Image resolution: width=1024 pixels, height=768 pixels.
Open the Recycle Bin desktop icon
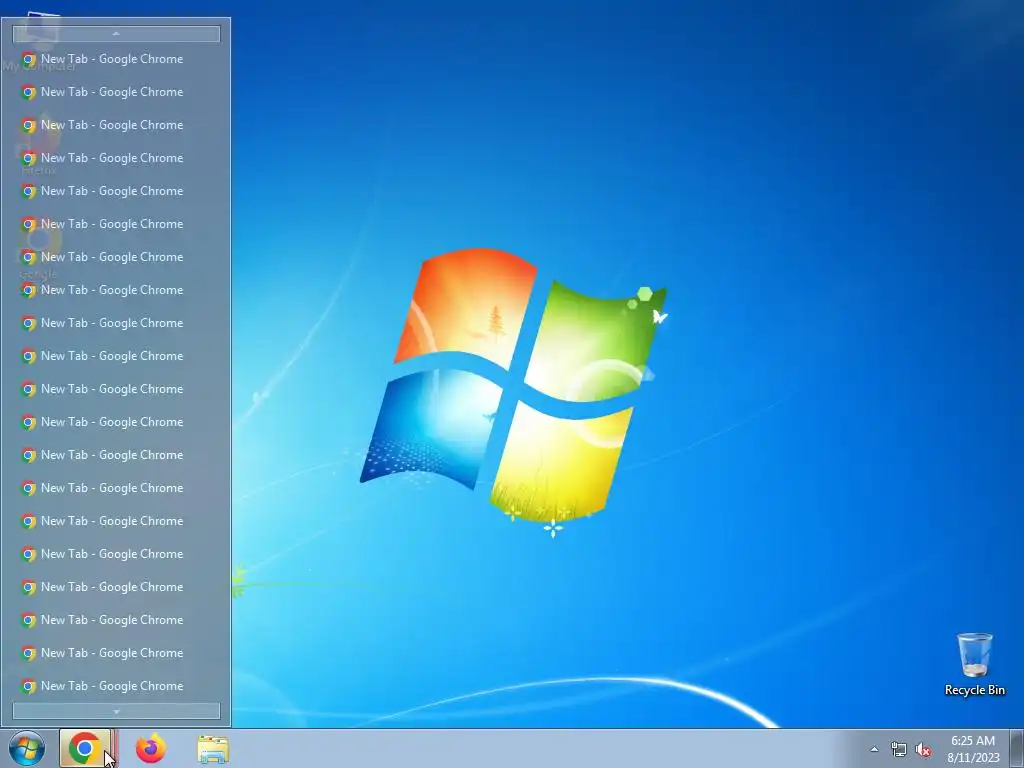(x=974, y=664)
